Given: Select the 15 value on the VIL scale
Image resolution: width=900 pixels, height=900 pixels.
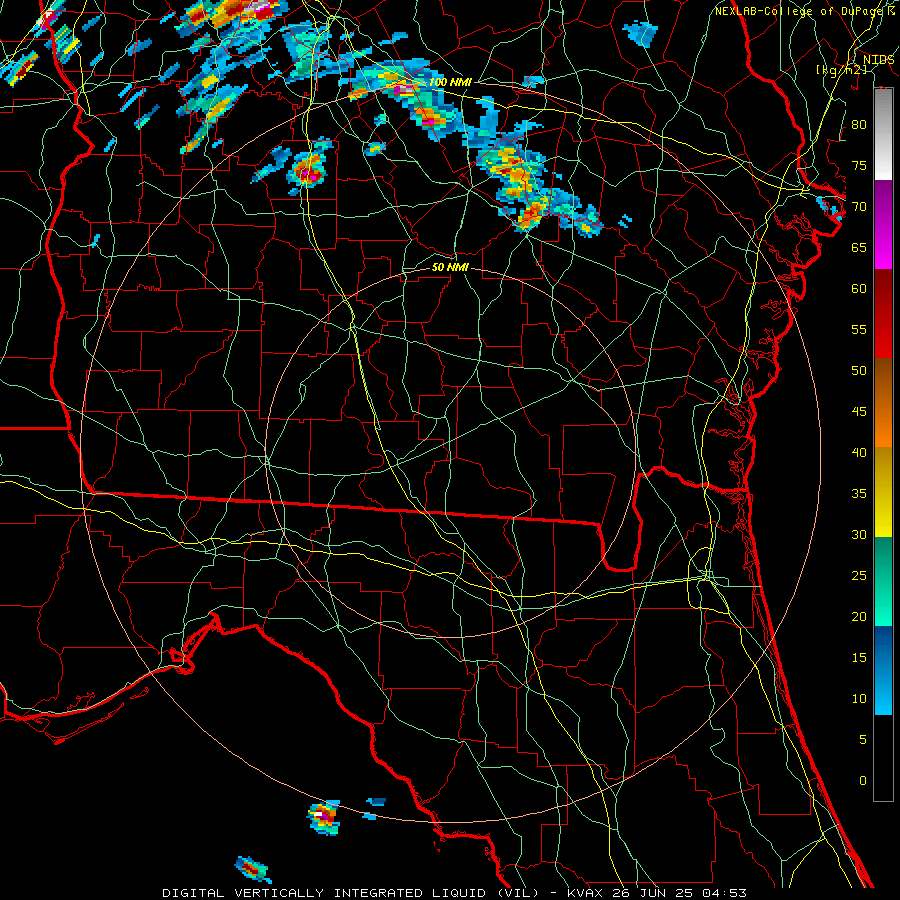Looking at the screenshot, I should tap(859, 657).
